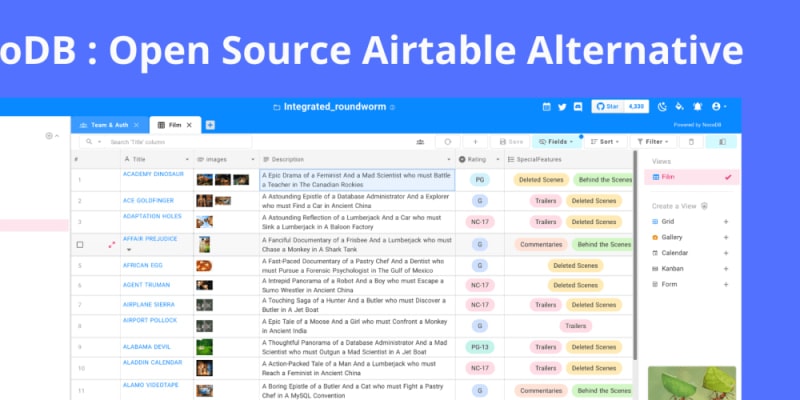Screen dimensions: 800x400
Task: Open the Fields dropdown
Action: click(x=557, y=142)
